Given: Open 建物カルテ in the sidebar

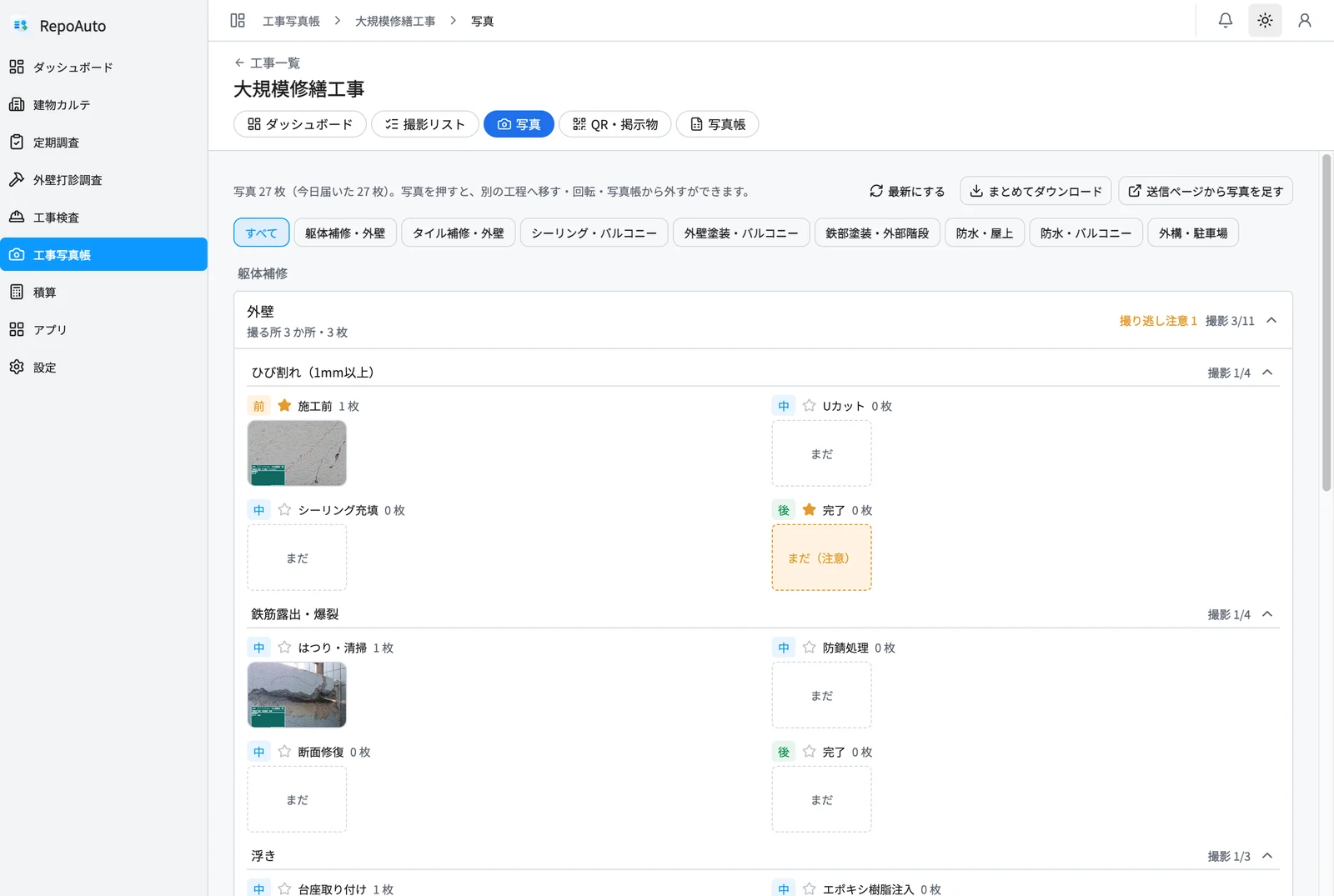Looking at the screenshot, I should coord(103,104).
